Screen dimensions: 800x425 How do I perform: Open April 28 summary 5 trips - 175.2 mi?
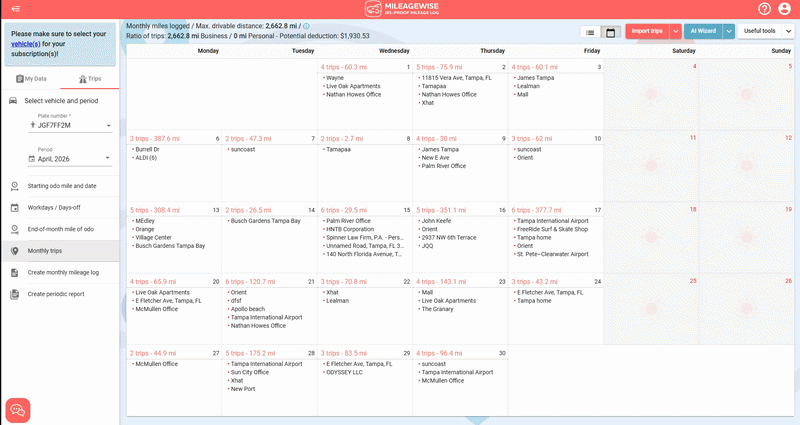[x=250, y=353]
